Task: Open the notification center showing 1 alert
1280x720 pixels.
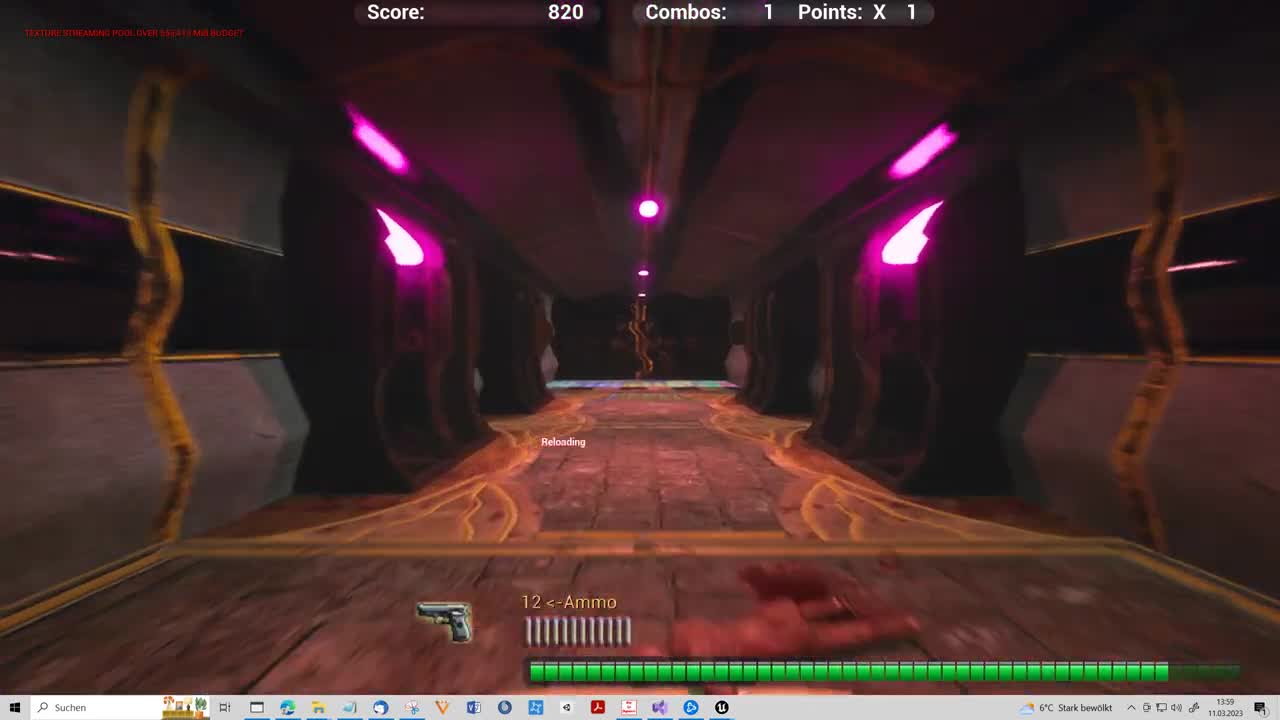Action: [1260, 707]
